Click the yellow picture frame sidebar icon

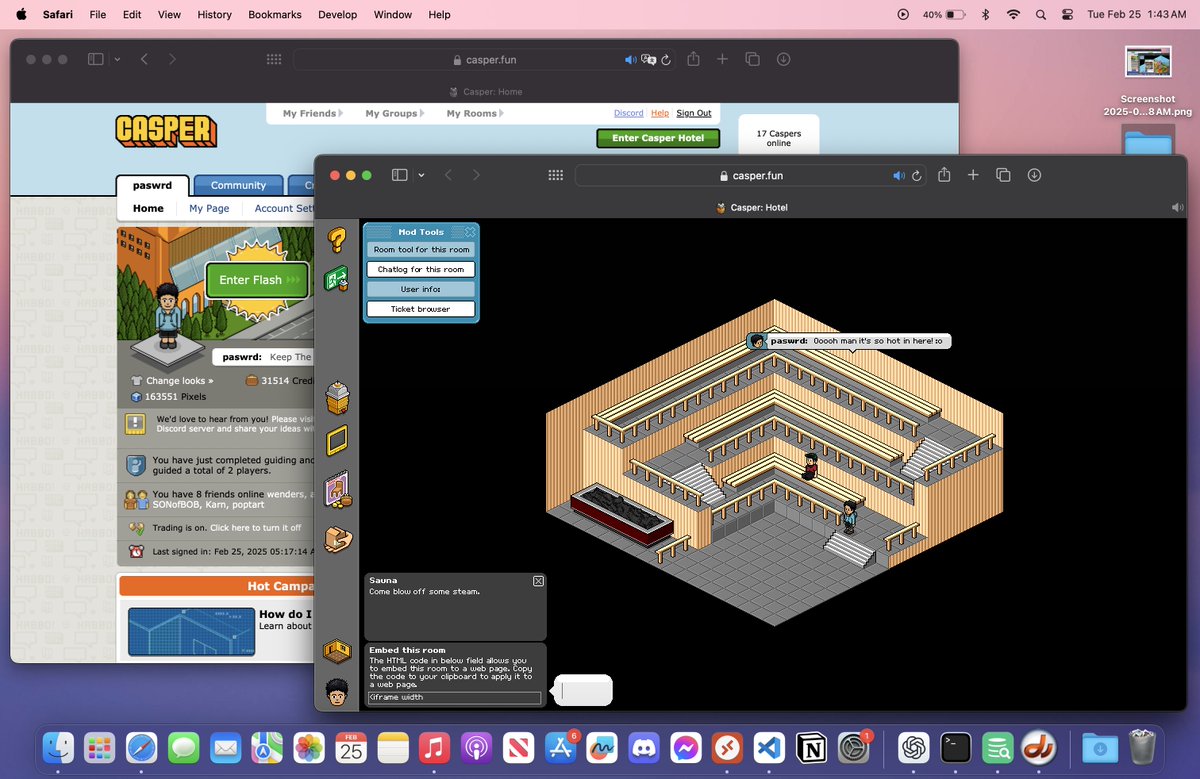(337, 440)
